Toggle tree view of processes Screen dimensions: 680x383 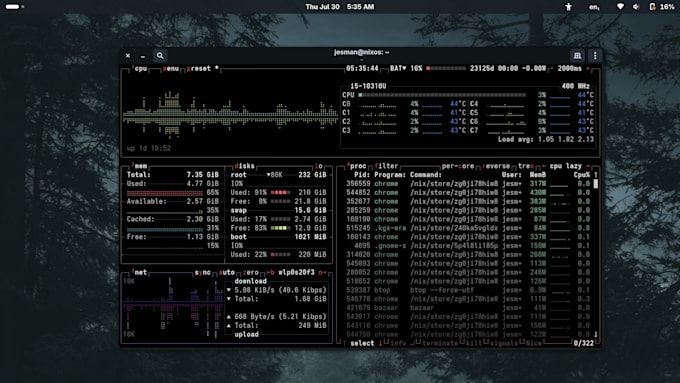point(526,166)
